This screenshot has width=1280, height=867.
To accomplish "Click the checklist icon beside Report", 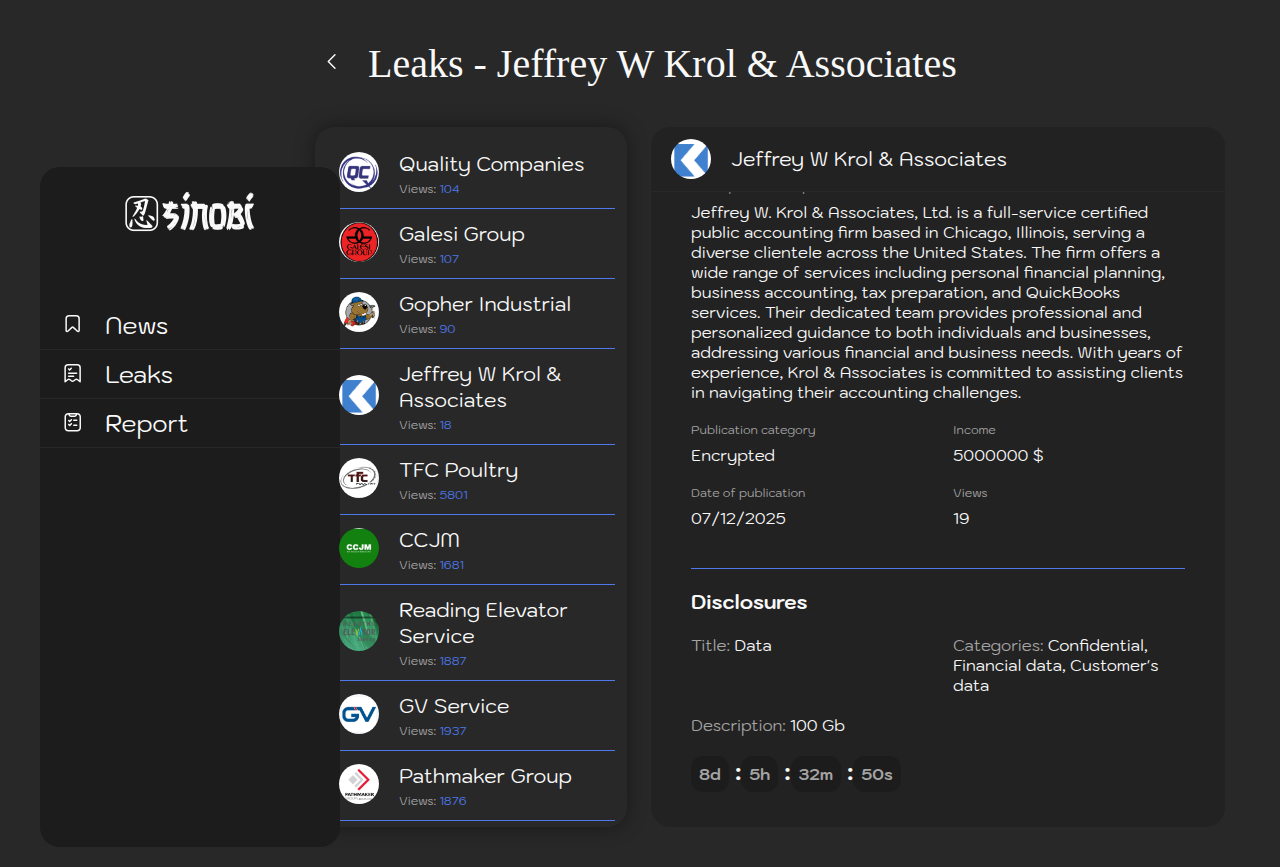I will (72, 422).
